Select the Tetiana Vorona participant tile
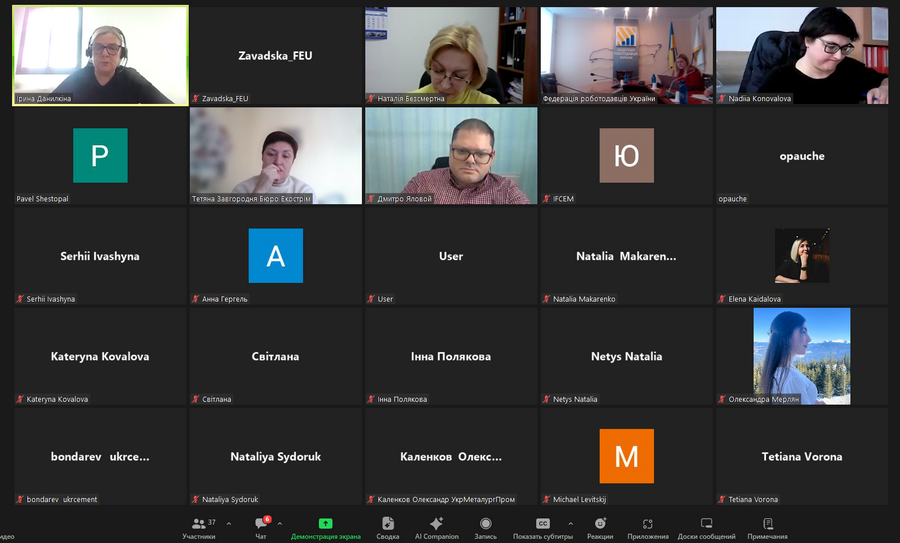This screenshot has height=543, width=900. (x=801, y=456)
